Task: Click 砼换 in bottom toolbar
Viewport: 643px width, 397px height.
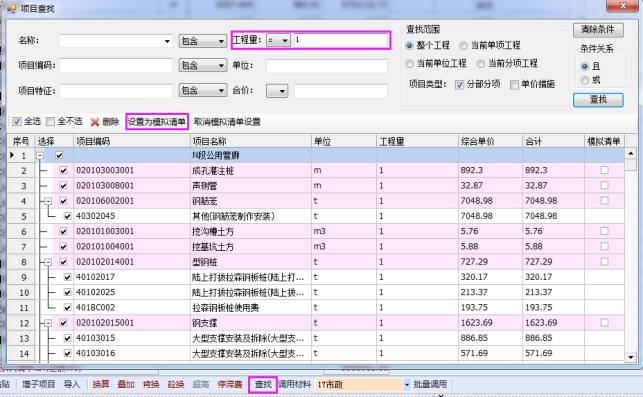Action: [x=176, y=385]
